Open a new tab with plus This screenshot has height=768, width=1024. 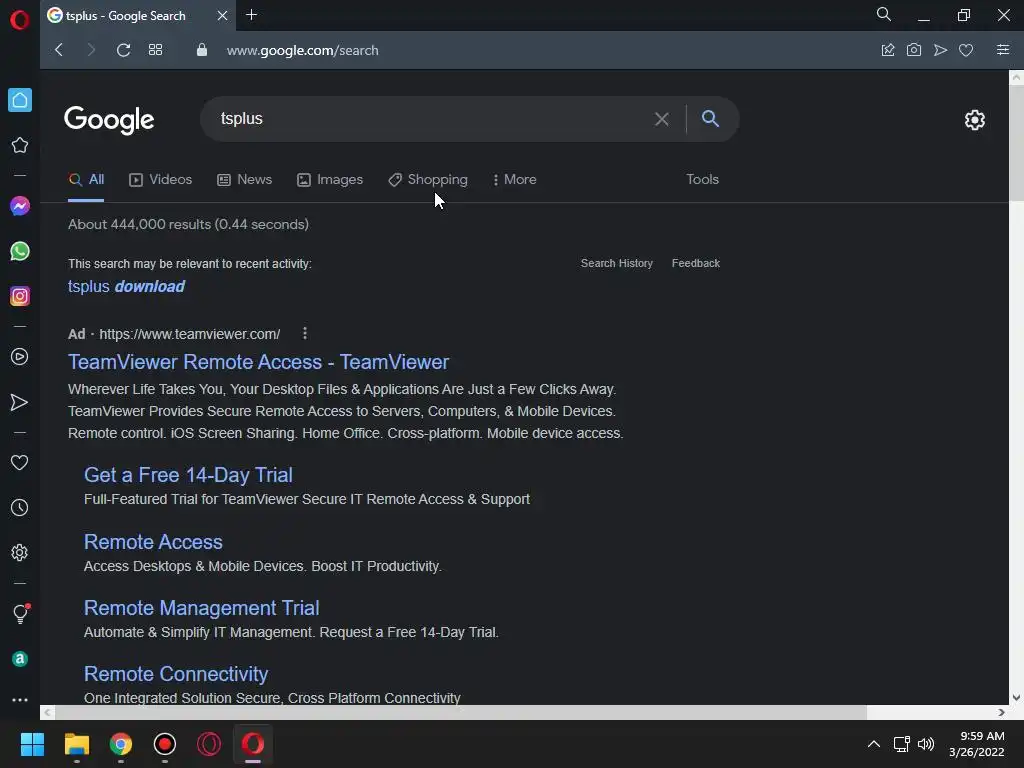point(251,14)
